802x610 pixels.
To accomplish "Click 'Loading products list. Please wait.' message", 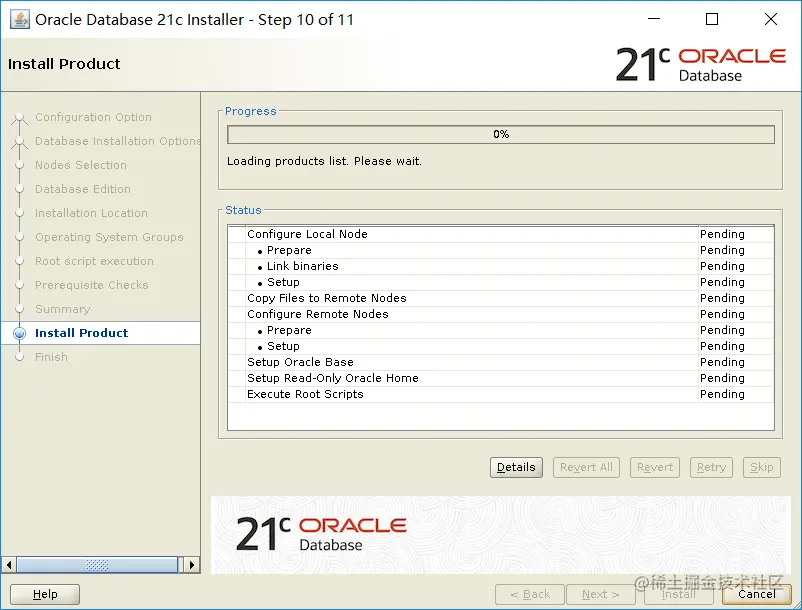I will coord(324,162).
